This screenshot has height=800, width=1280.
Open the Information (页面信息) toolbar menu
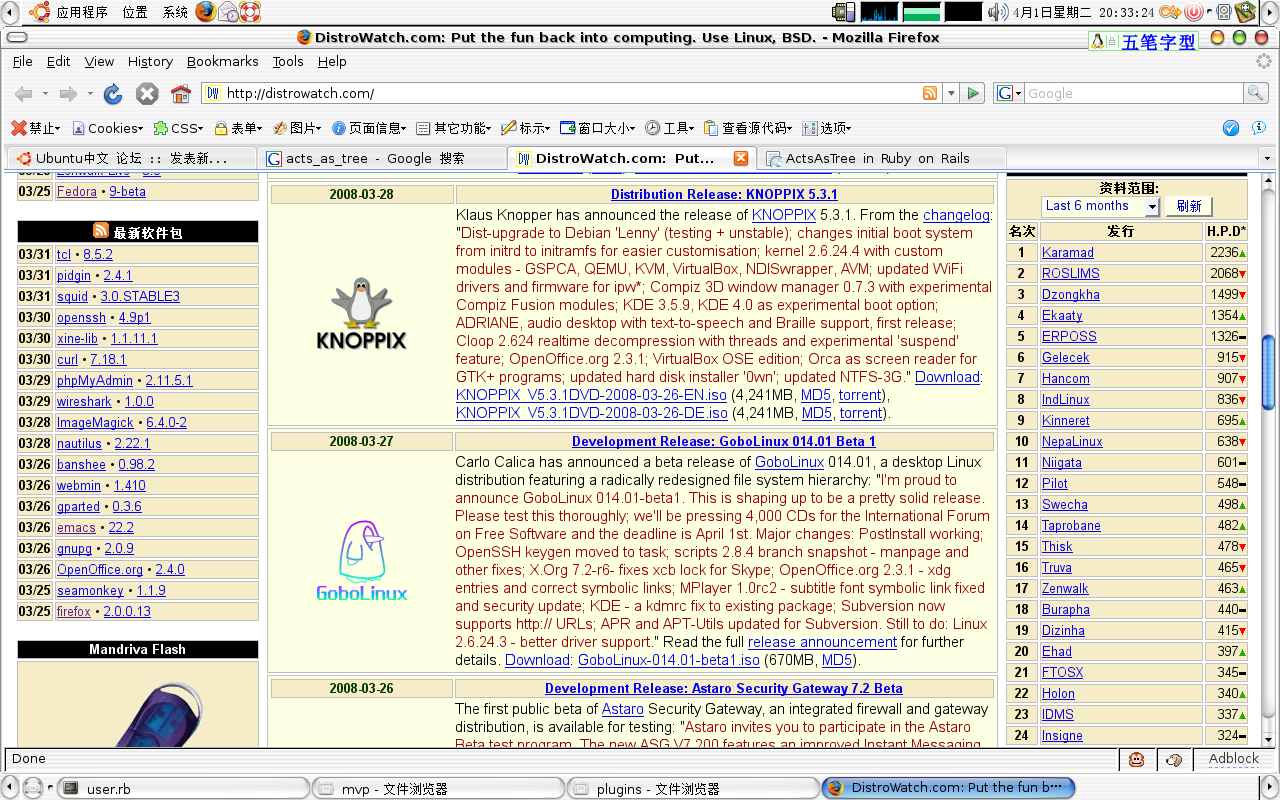pyautogui.click(x=370, y=128)
